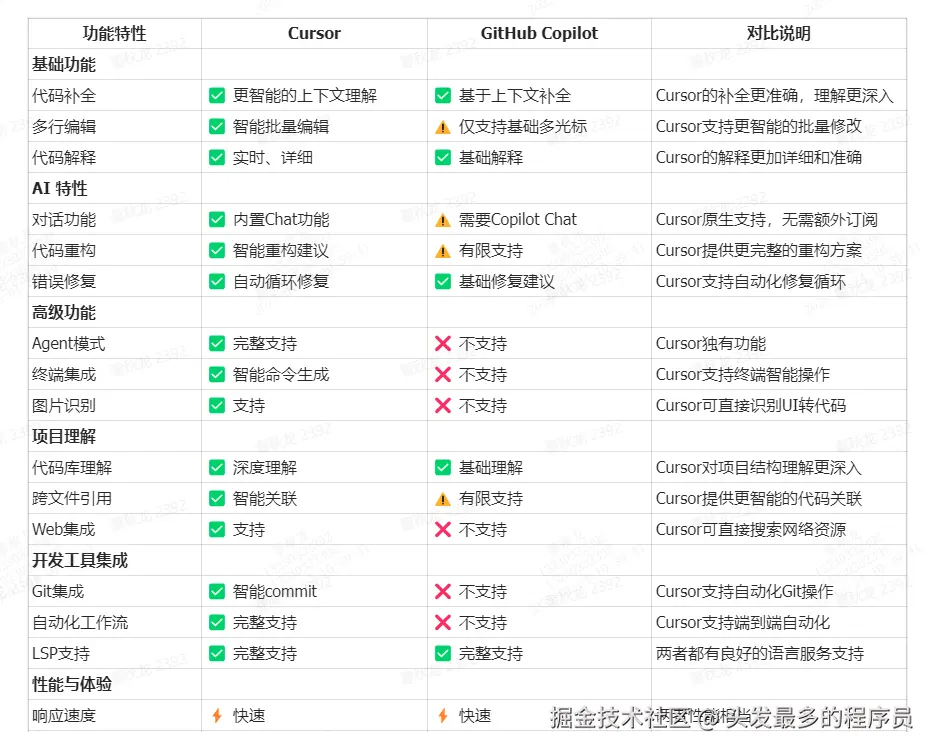Click green check icon beside 自动循环修复
This screenshot has height=752, width=935.
pos(217,281)
